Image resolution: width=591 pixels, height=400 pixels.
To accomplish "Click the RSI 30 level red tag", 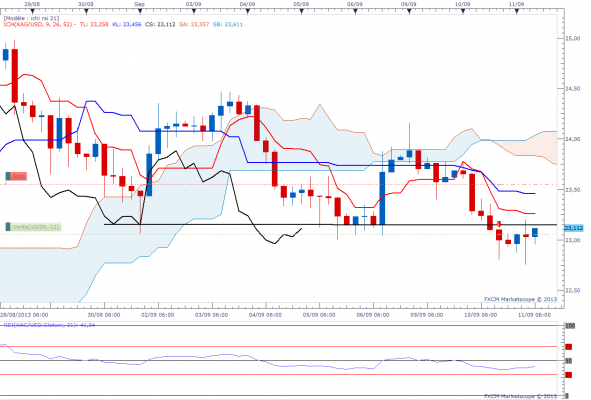I will point(568,375).
